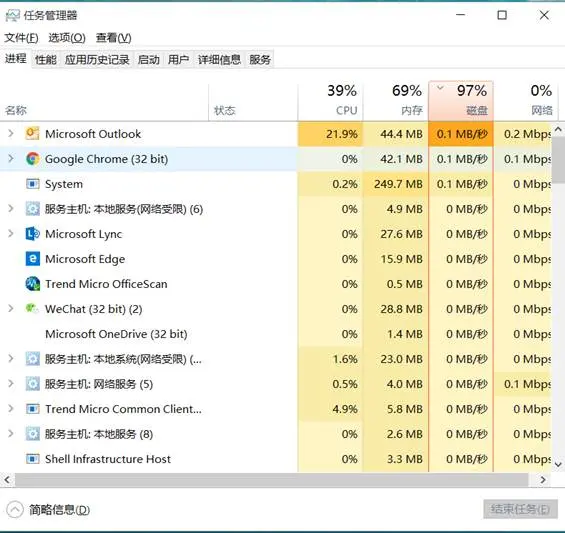The width and height of the screenshot is (565, 533).
Task: Click the Shell Infrastructure Host icon
Action: coord(32,459)
